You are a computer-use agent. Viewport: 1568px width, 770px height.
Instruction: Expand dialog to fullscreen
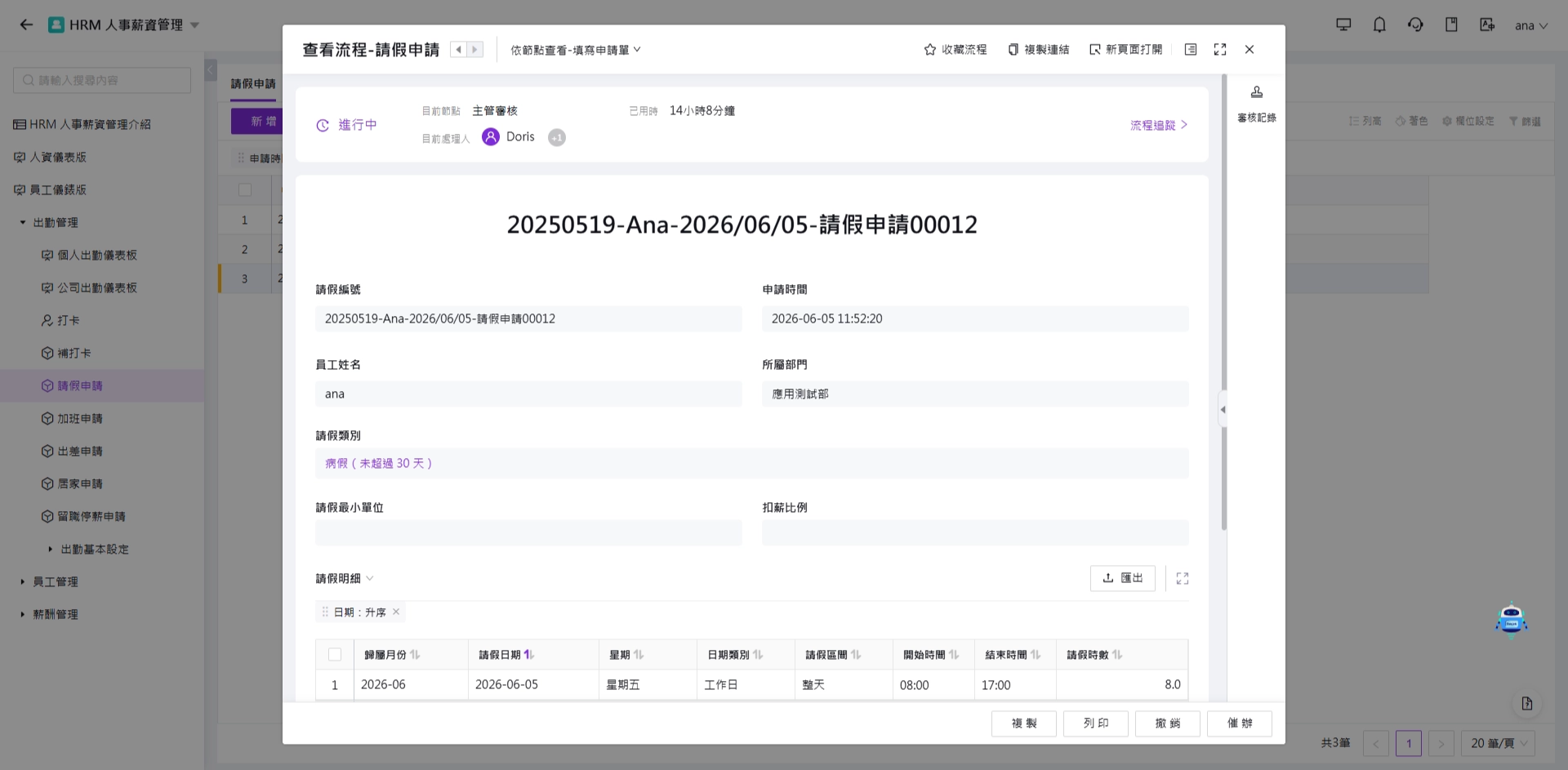click(1220, 50)
